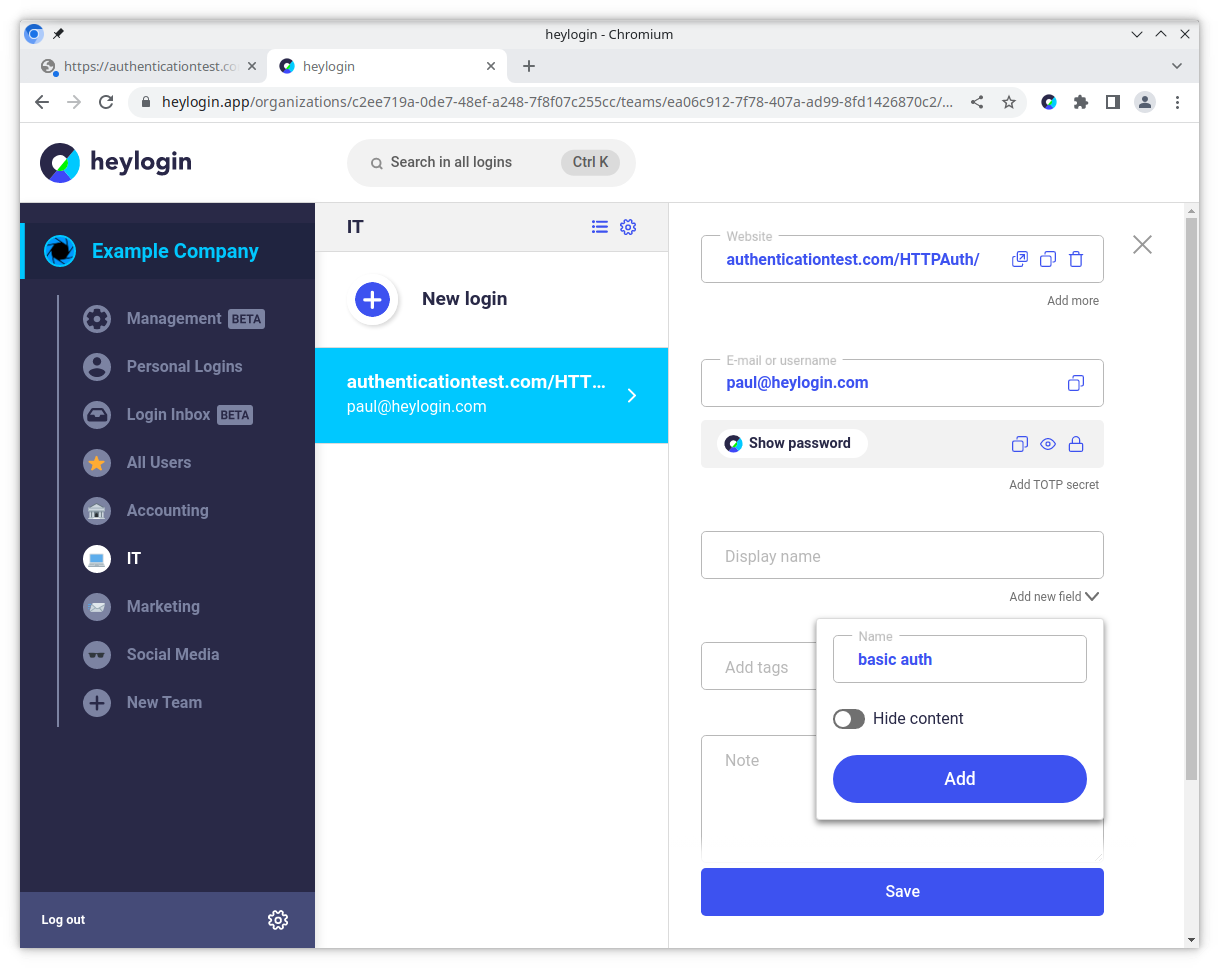Delete website entry trash icon

pos(1076,259)
